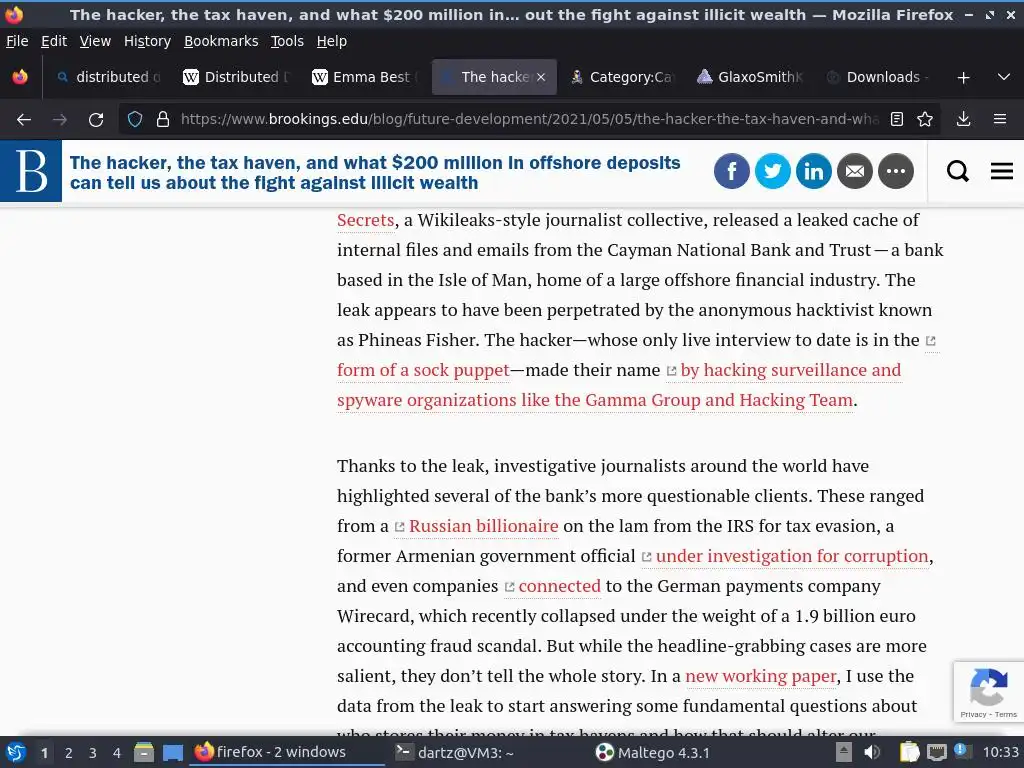Image resolution: width=1024 pixels, height=768 pixels.
Task: Switch to the 'Distributed D' Wikipedia tab
Action: click(x=236, y=77)
